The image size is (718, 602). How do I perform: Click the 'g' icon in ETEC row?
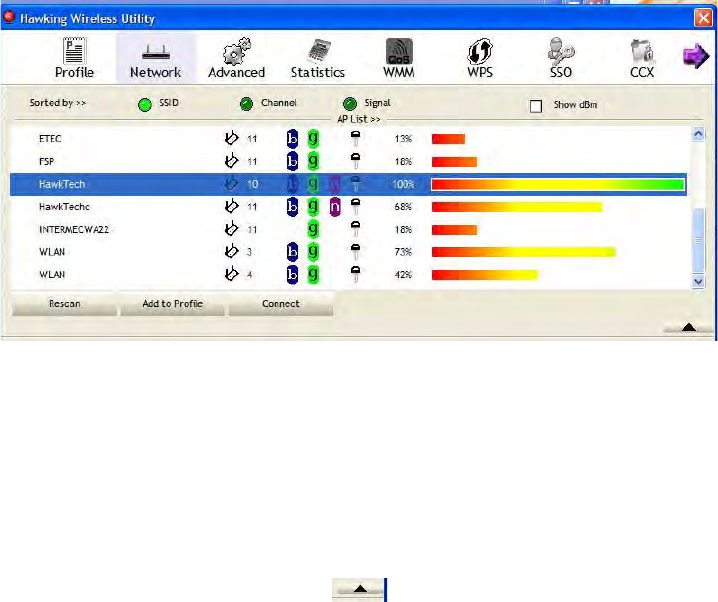point(313,138)
